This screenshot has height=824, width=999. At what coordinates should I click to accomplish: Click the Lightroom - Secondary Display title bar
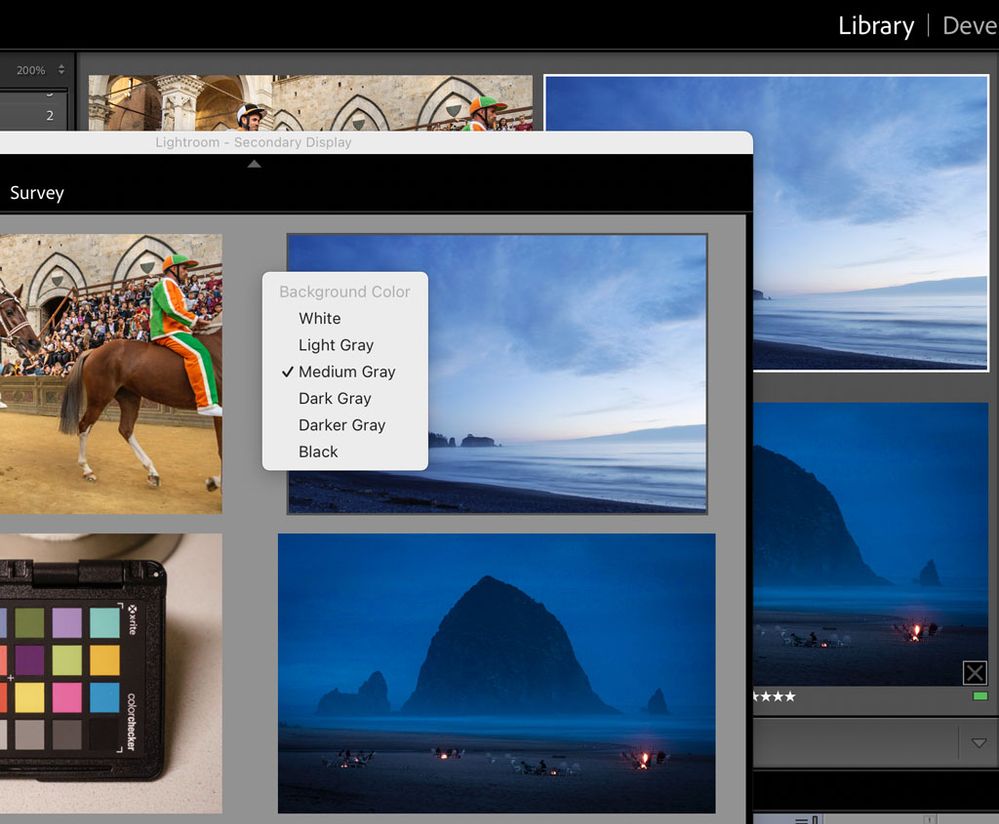[x=251, y=142]
